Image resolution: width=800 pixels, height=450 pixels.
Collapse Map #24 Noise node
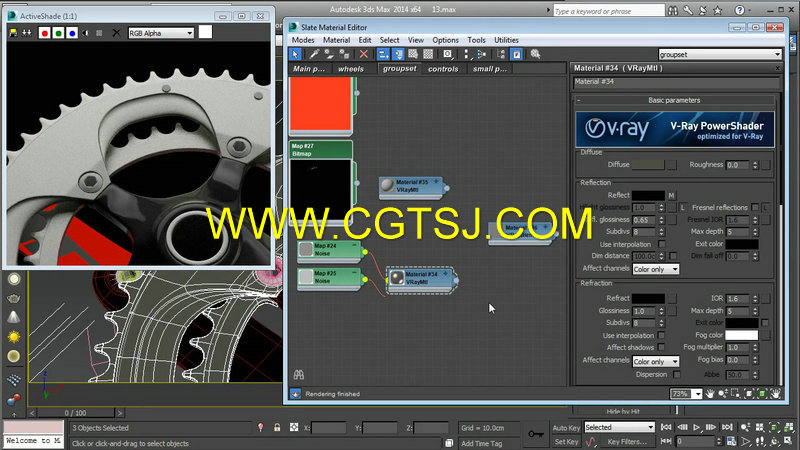[354, 245]
